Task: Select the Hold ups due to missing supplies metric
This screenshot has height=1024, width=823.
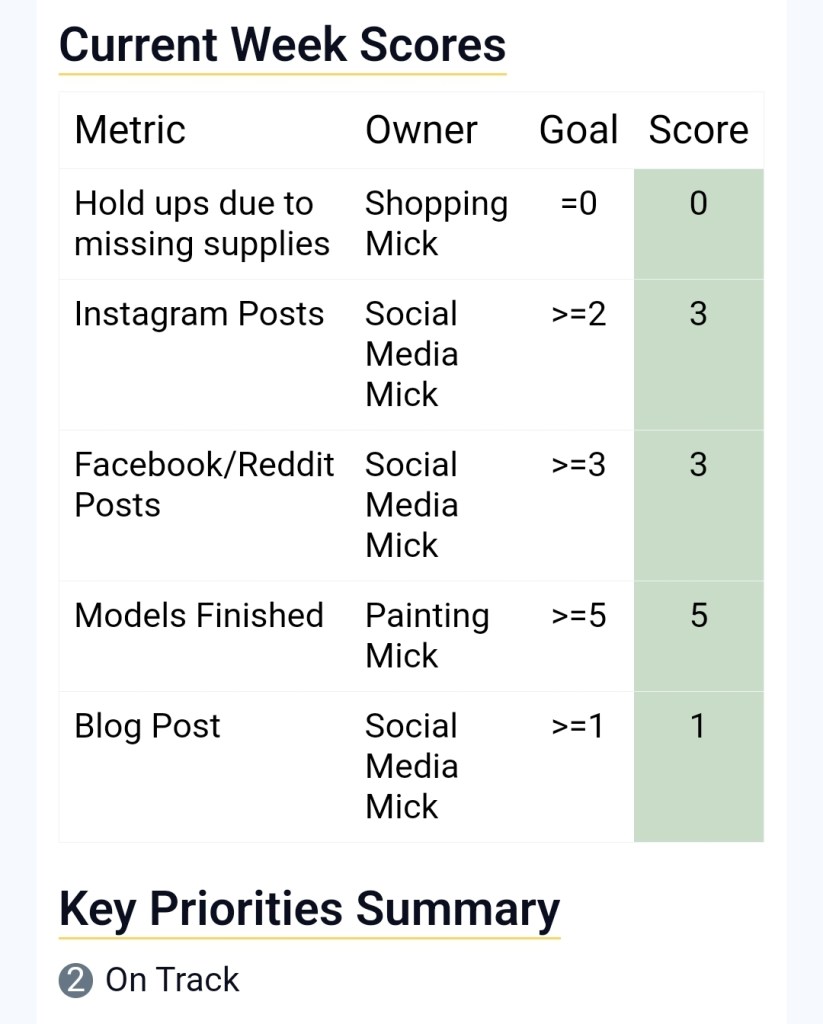Action: pyautogui.click(x=201, y=224)
